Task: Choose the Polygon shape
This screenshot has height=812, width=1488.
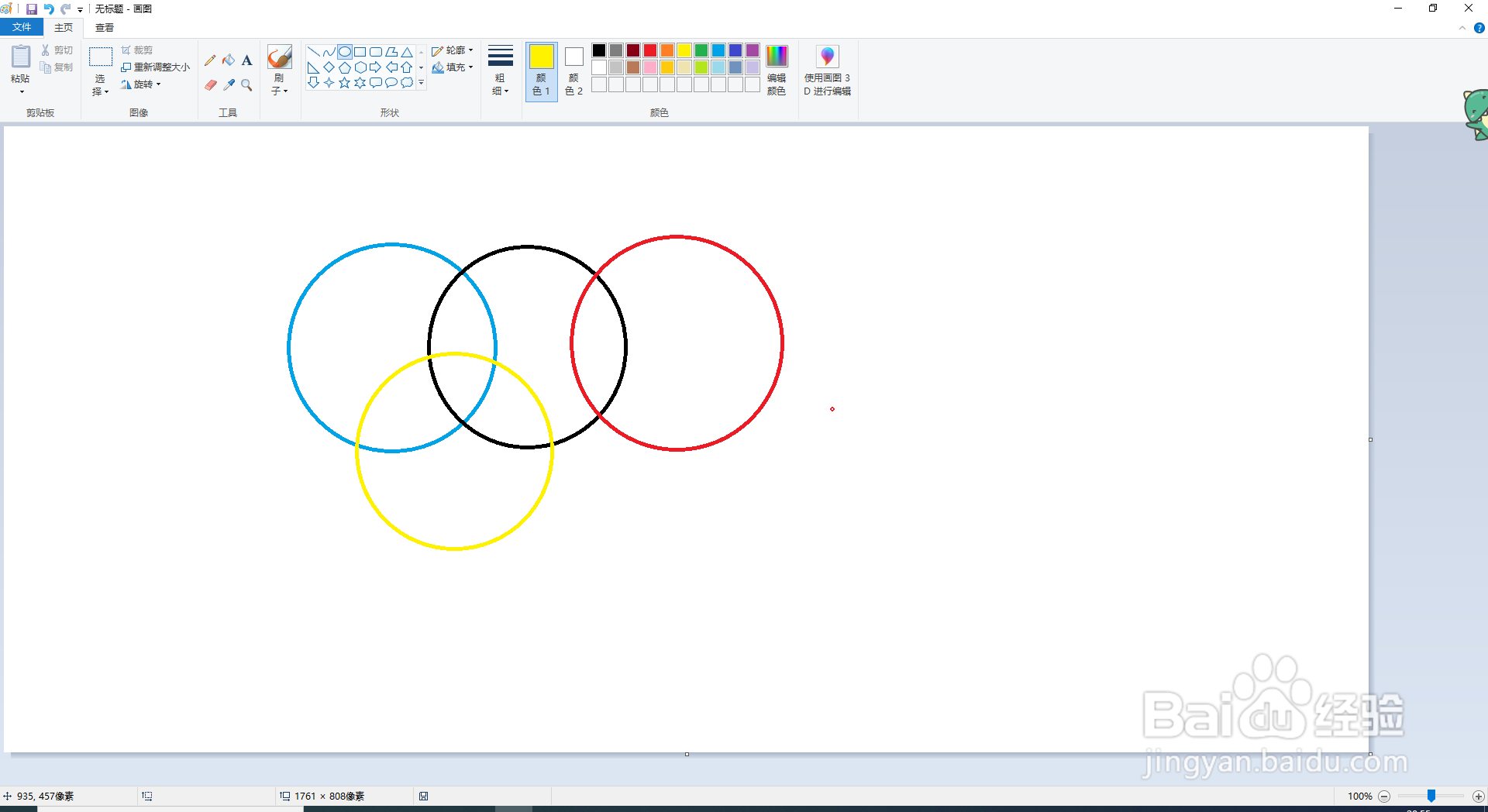Action: pos(391,52)
